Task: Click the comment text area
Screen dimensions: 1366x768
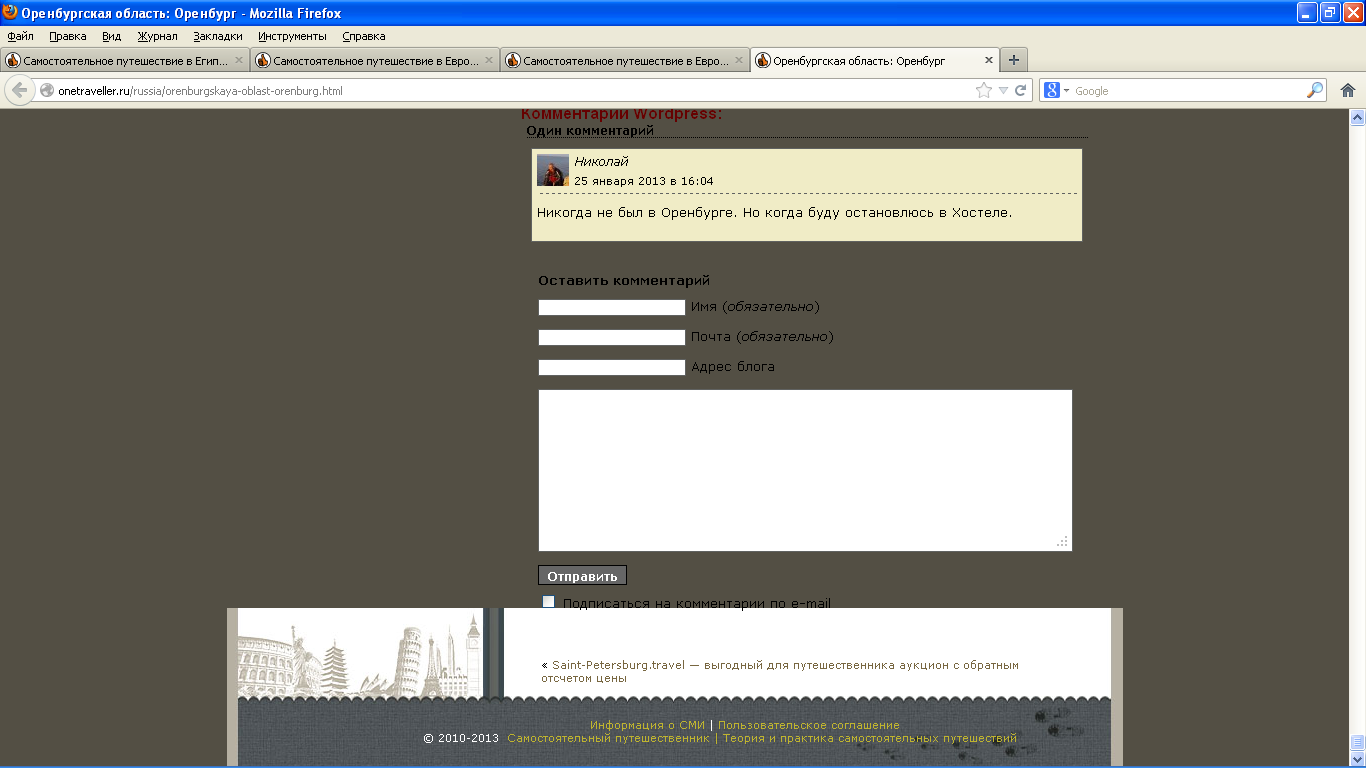Action: (x=805, y=470)
